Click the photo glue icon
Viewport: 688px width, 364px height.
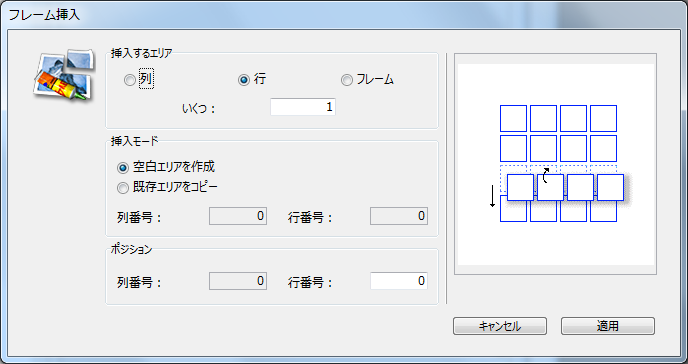point(64,75)
